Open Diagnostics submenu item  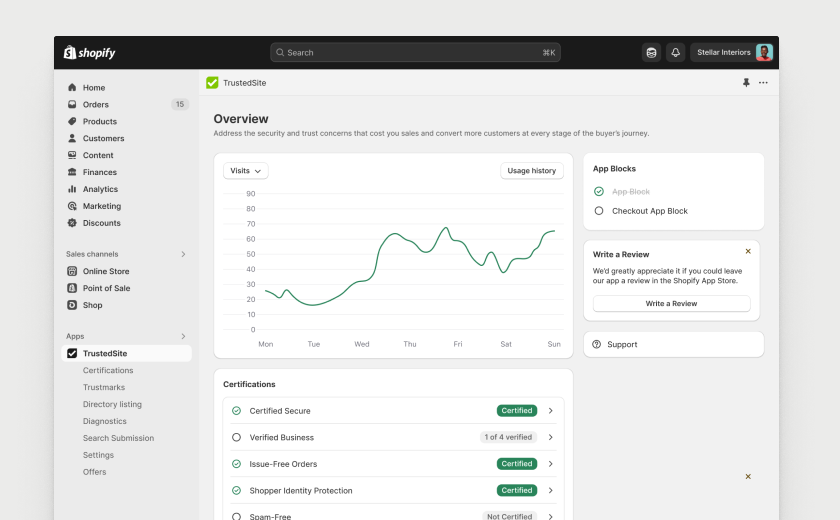105,421
